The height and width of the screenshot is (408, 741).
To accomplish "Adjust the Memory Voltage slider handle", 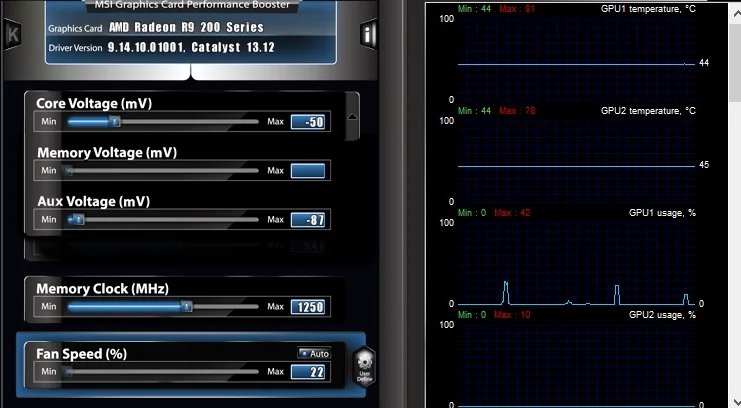I will point(69,171).
